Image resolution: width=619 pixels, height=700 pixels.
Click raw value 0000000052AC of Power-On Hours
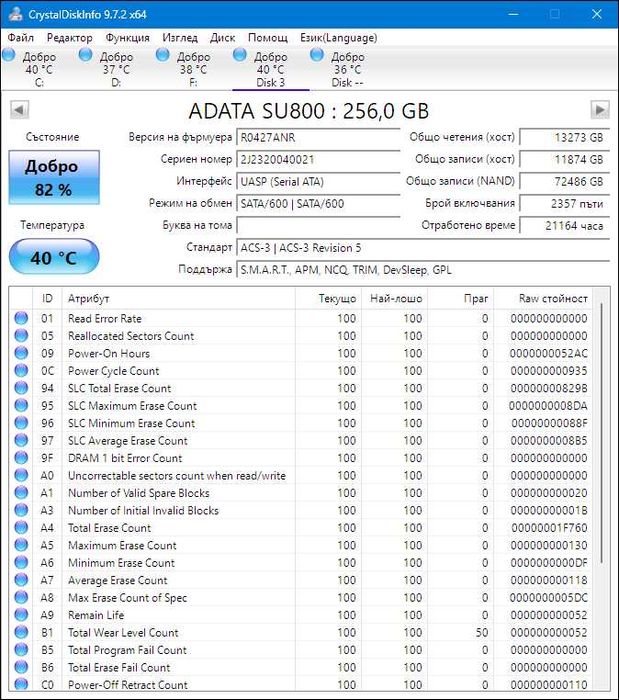pos(548,354)
